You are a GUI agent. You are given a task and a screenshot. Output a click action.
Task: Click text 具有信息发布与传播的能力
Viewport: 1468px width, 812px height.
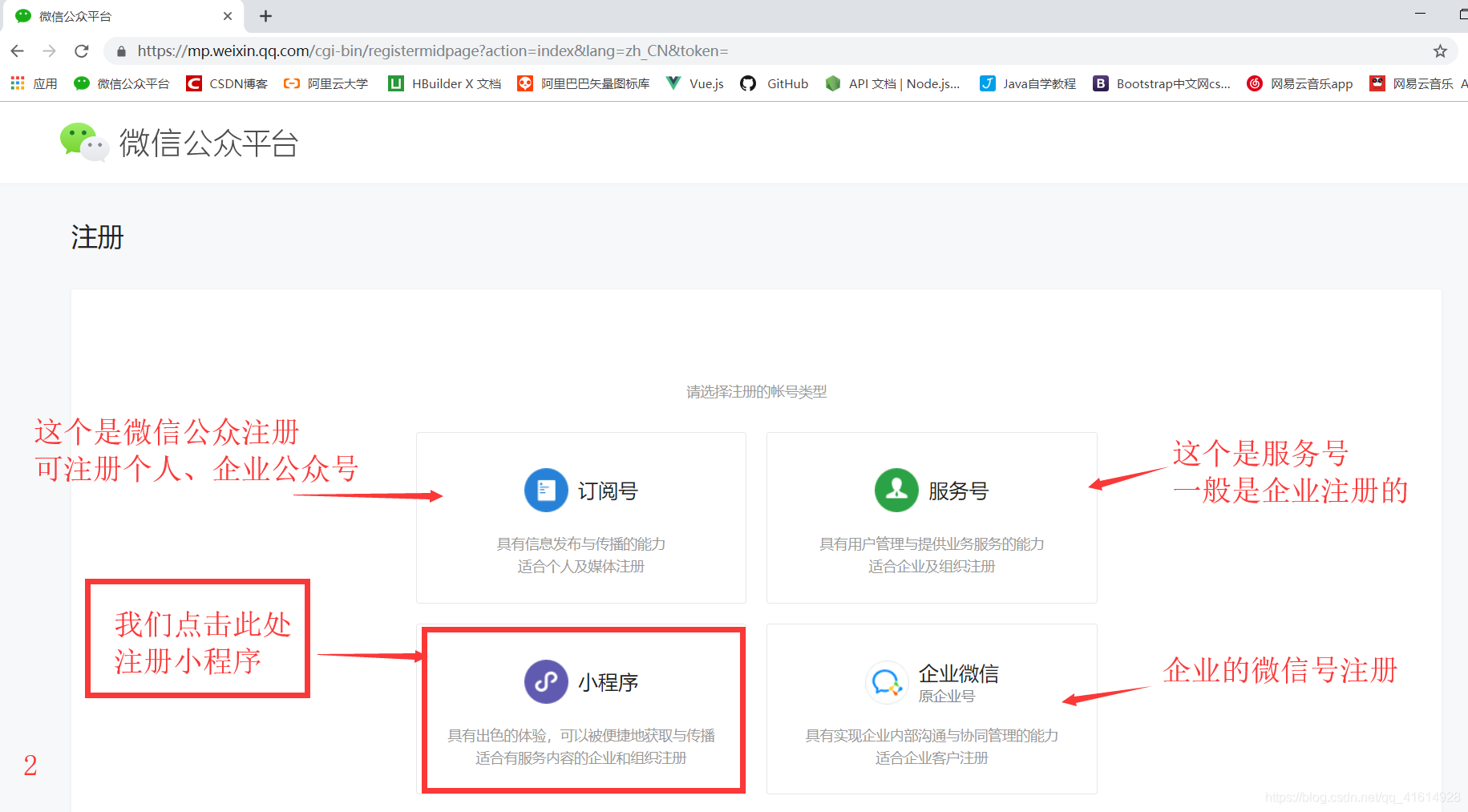click(581, 544)
